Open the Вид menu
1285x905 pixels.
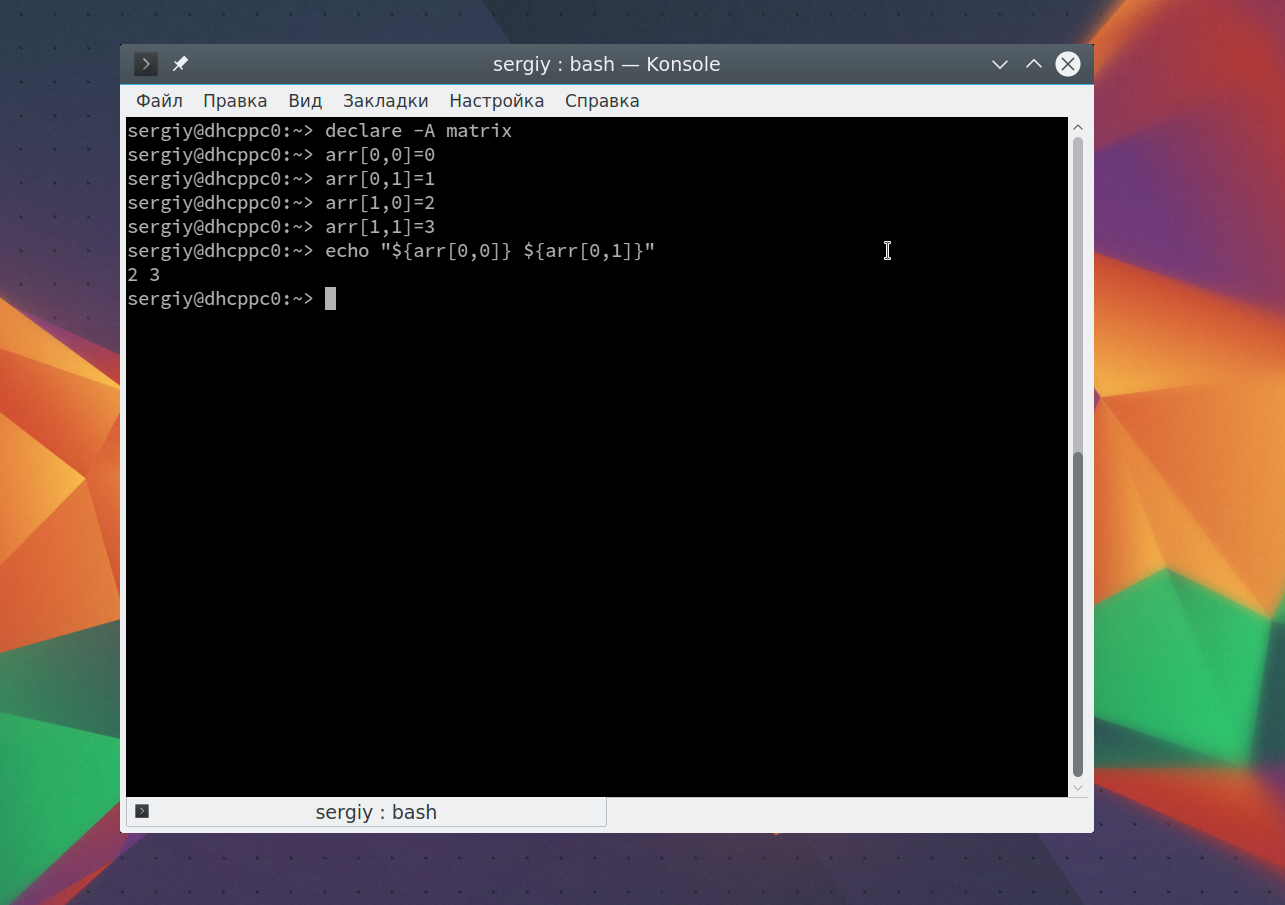pos(305,101)
